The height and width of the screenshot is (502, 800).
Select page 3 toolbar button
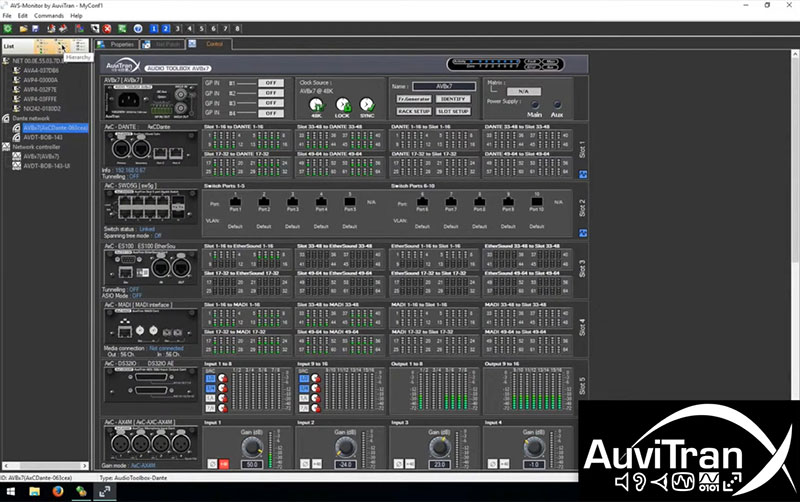pos(178,29)
